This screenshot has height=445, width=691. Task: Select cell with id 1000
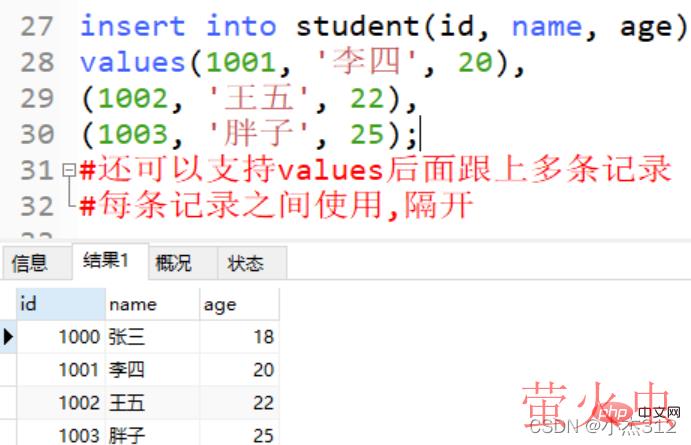point(61,337)
